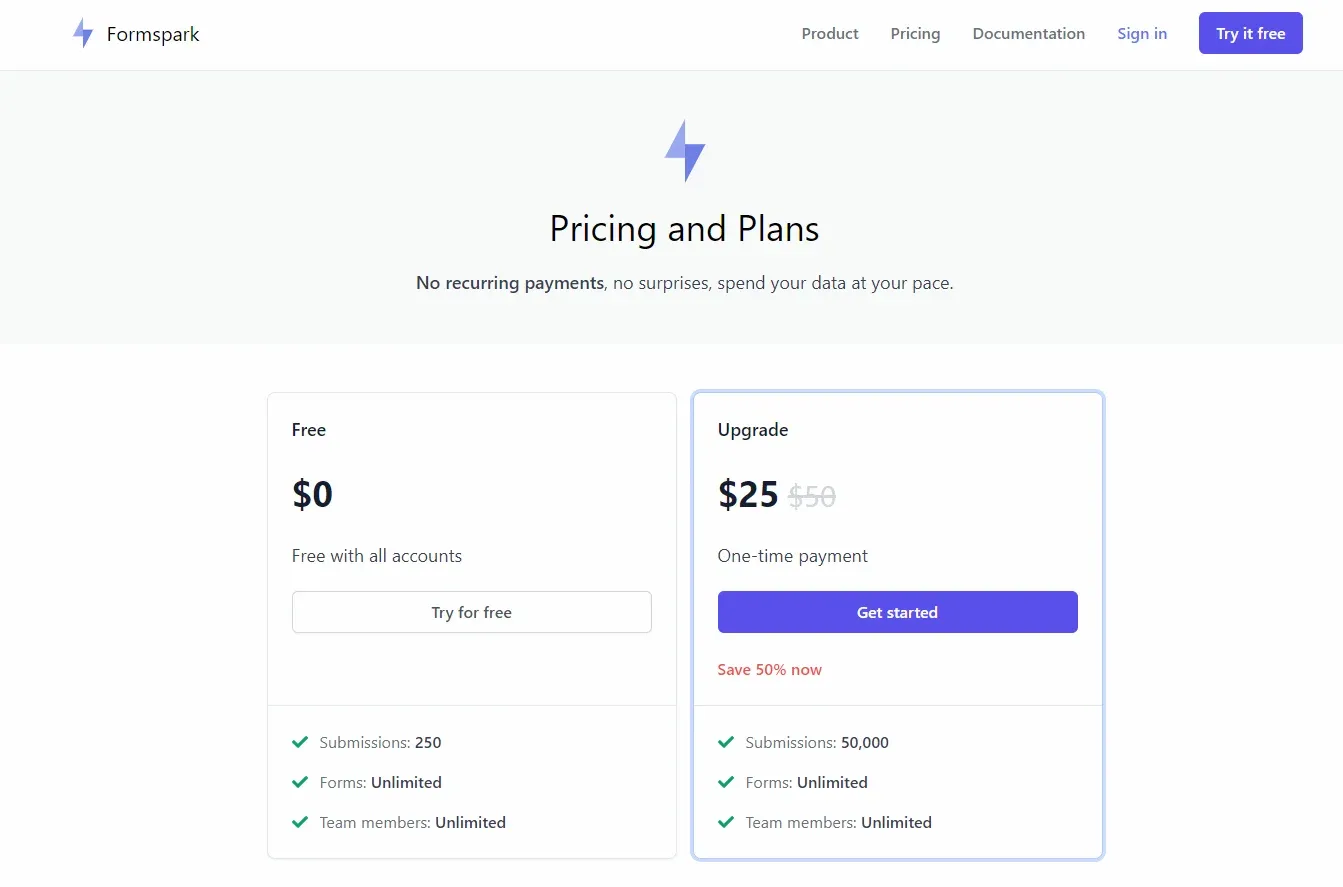The height and width of the screenshot is (887, 1343).
Task: Click the checkmark beside Forms: Unlimited in Upgrade plan
Action: 725,782
